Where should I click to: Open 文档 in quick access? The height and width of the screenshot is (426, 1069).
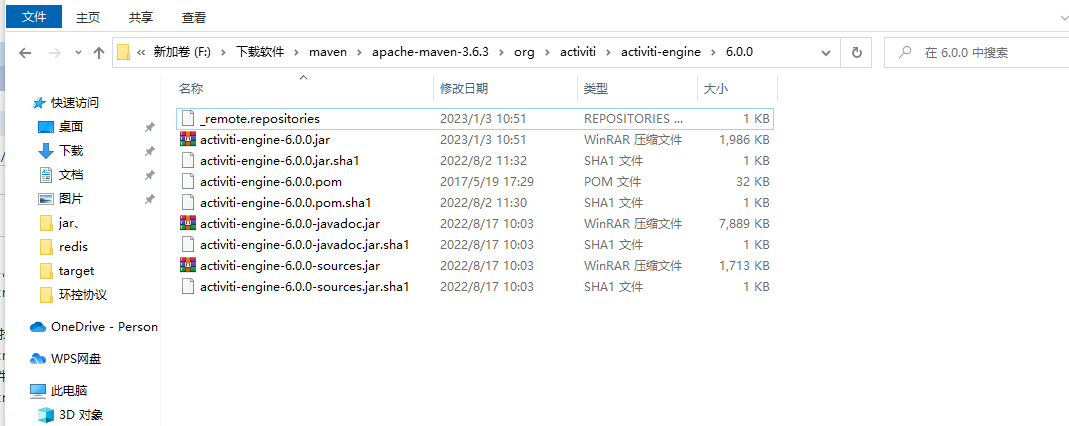pos(71,175)
